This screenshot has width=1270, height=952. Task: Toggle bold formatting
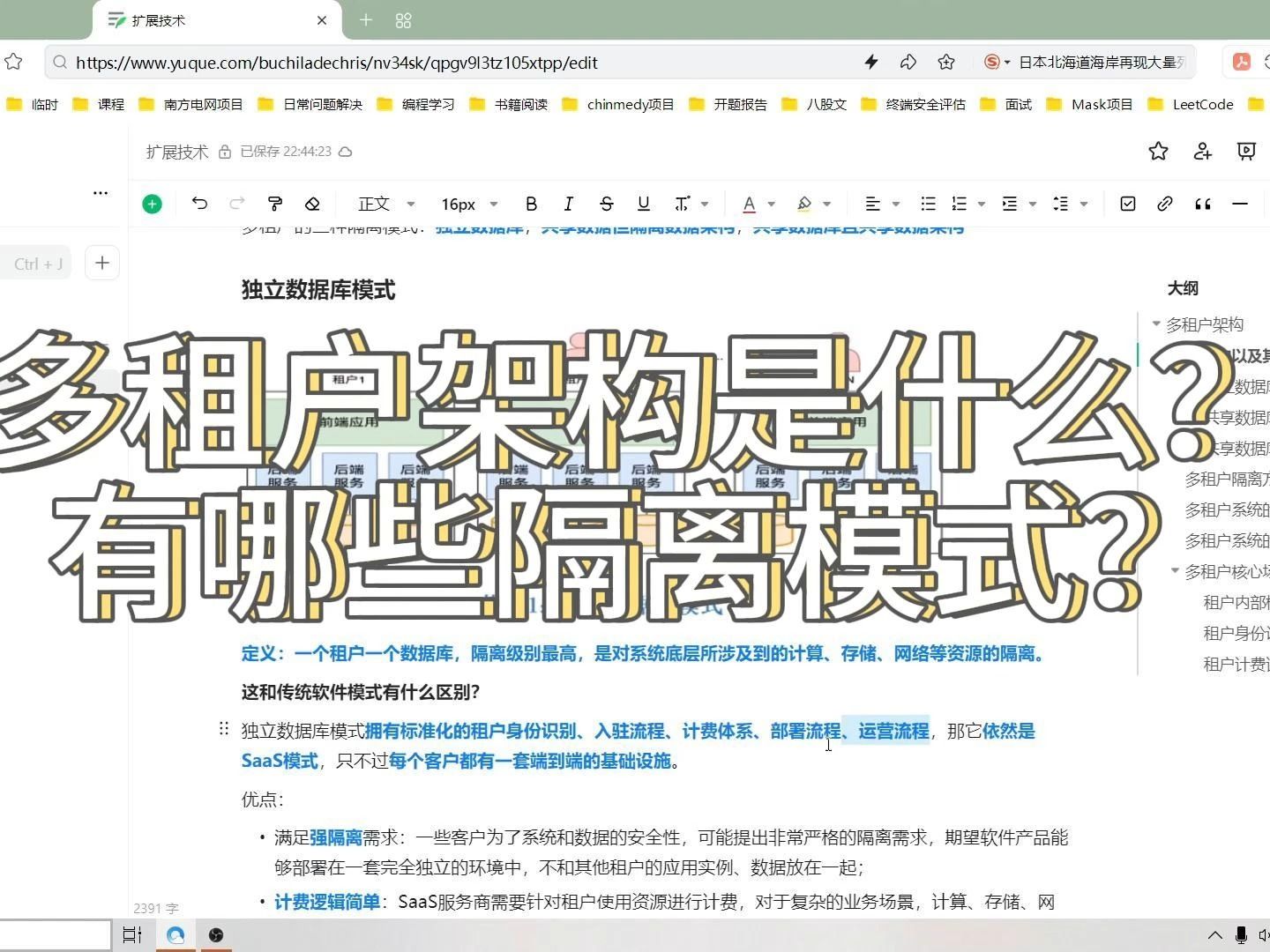[x=531, y=204]
